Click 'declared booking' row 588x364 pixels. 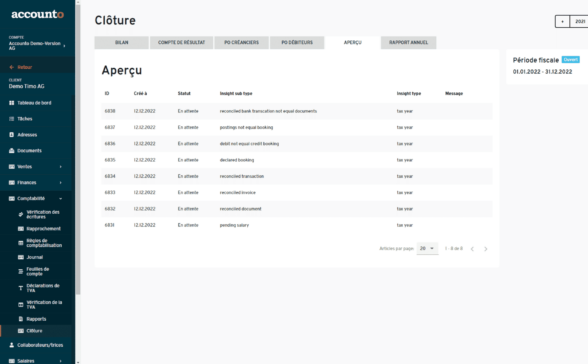[297, 160]
